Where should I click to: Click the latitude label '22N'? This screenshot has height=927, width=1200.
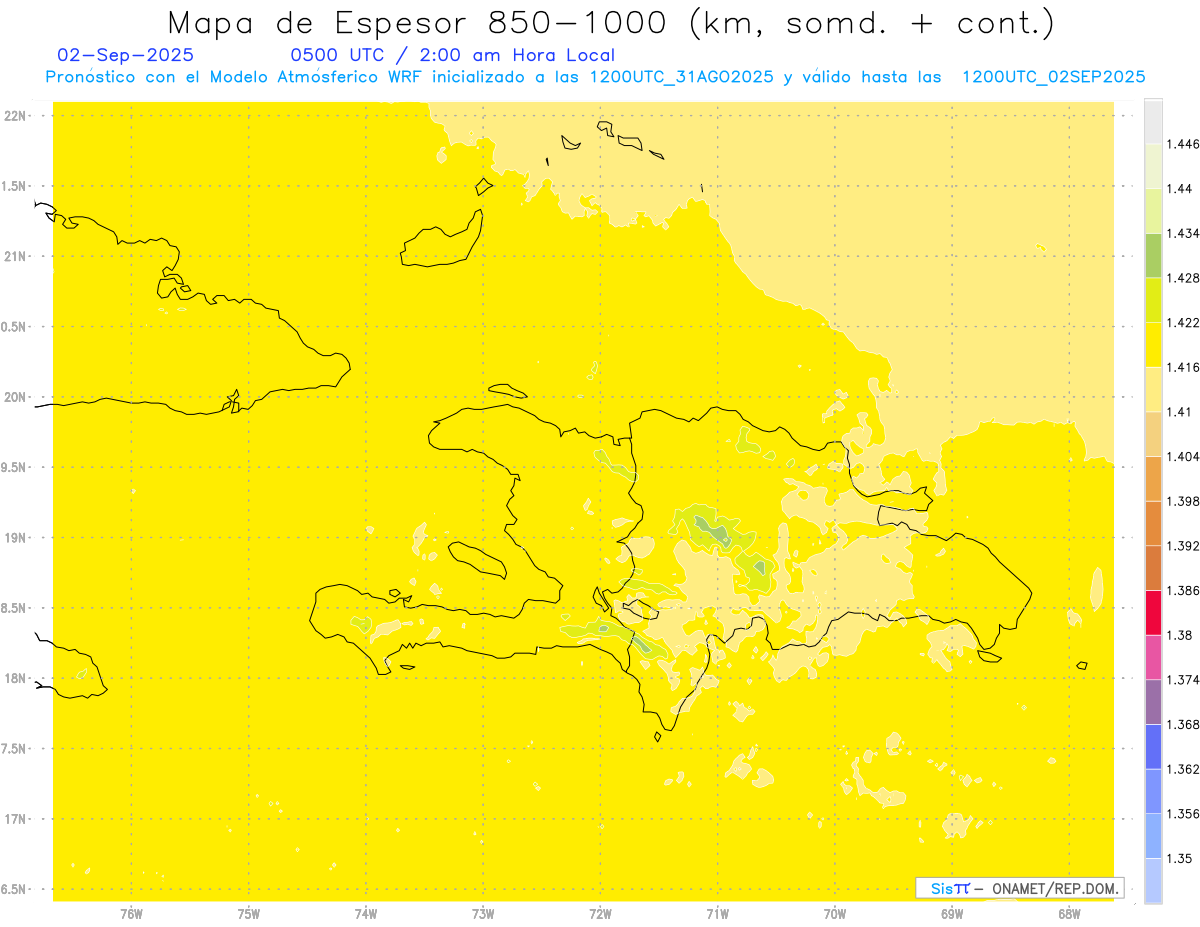point(15,115)
